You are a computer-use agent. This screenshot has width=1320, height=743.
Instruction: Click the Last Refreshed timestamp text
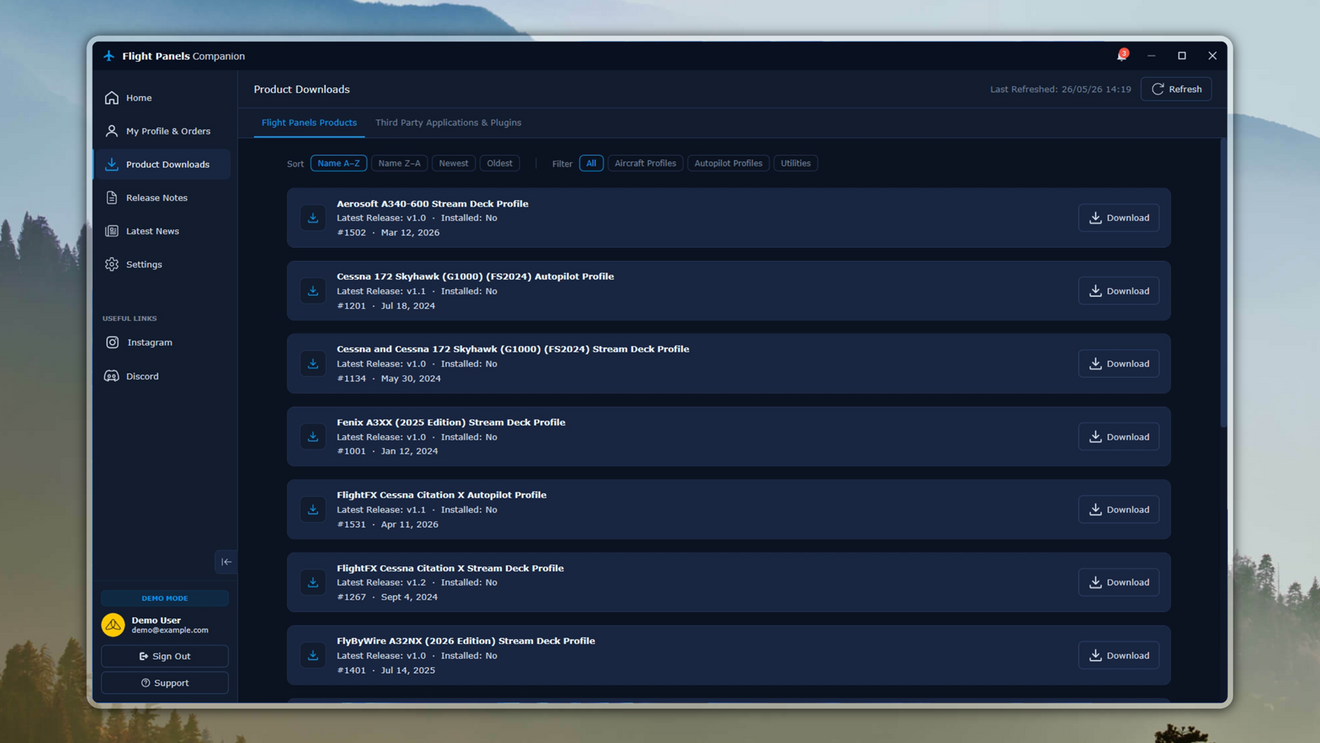pos(1061,89)
